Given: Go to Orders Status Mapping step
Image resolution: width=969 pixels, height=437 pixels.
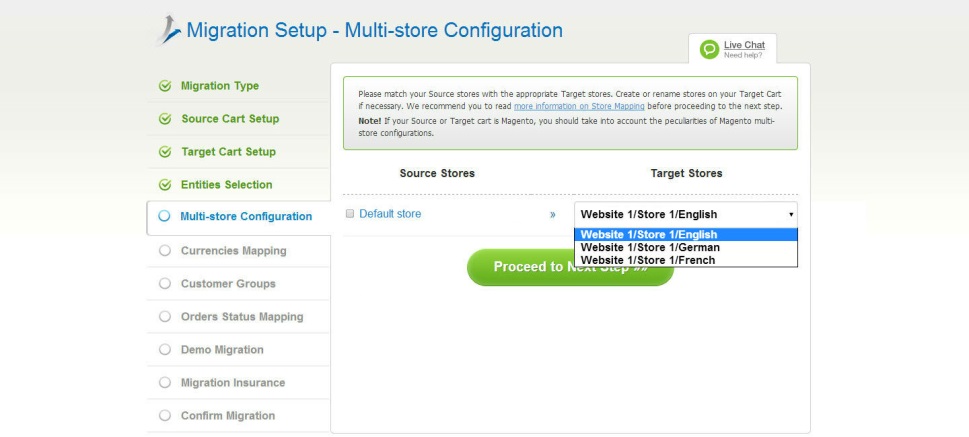Looking at the screenshot, I should click(241, 317).
